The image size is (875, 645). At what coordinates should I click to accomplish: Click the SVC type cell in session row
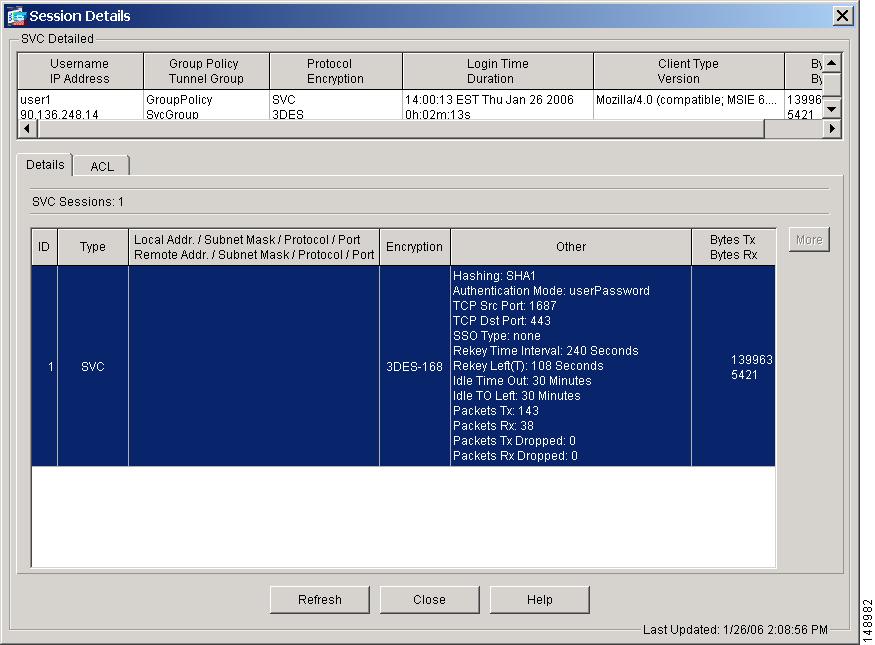point(93,367)
